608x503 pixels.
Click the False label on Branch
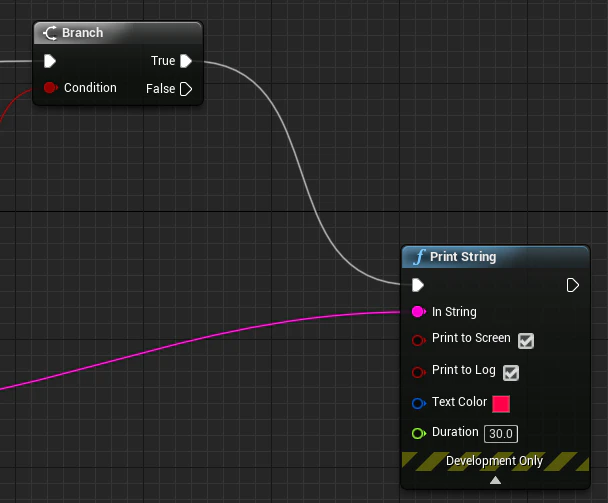point(161,89)
